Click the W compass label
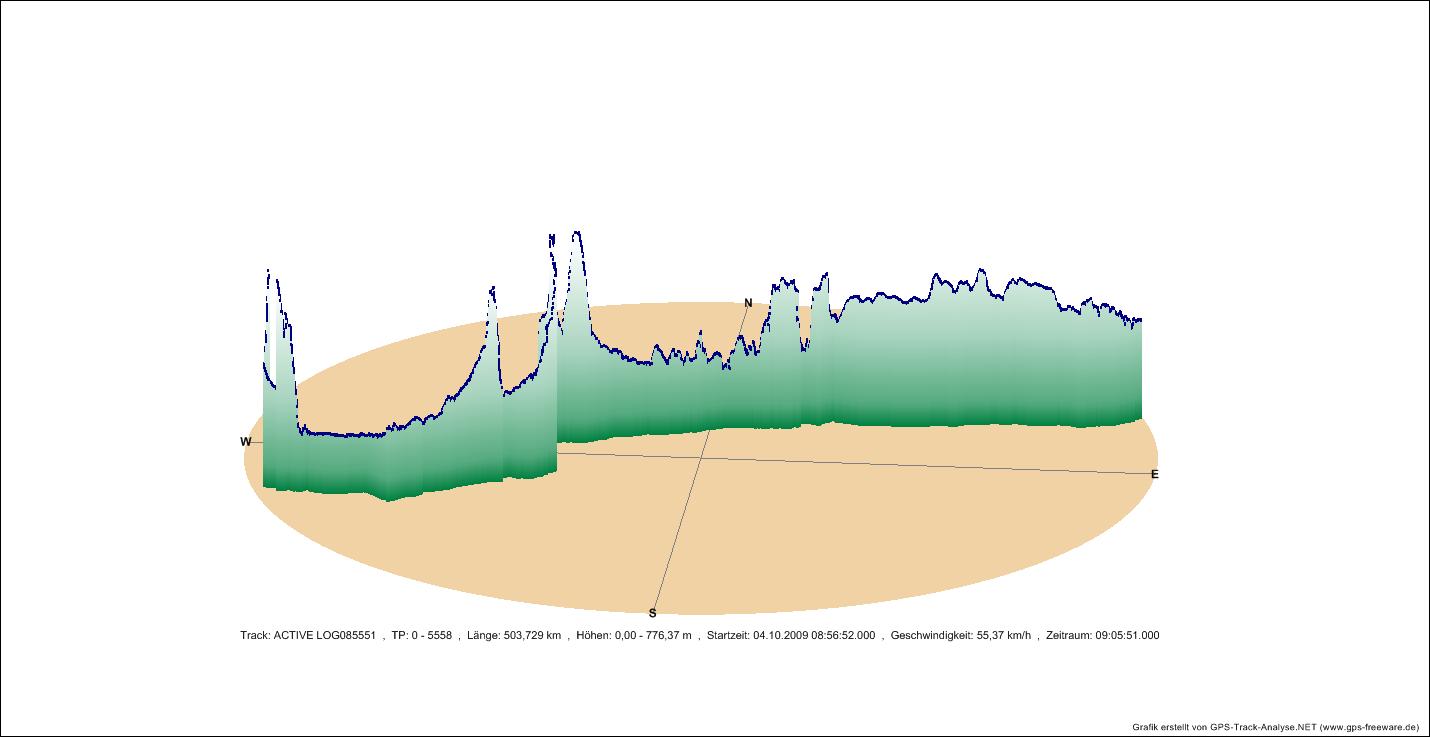1430x737 pixels. tap(246, 442)
